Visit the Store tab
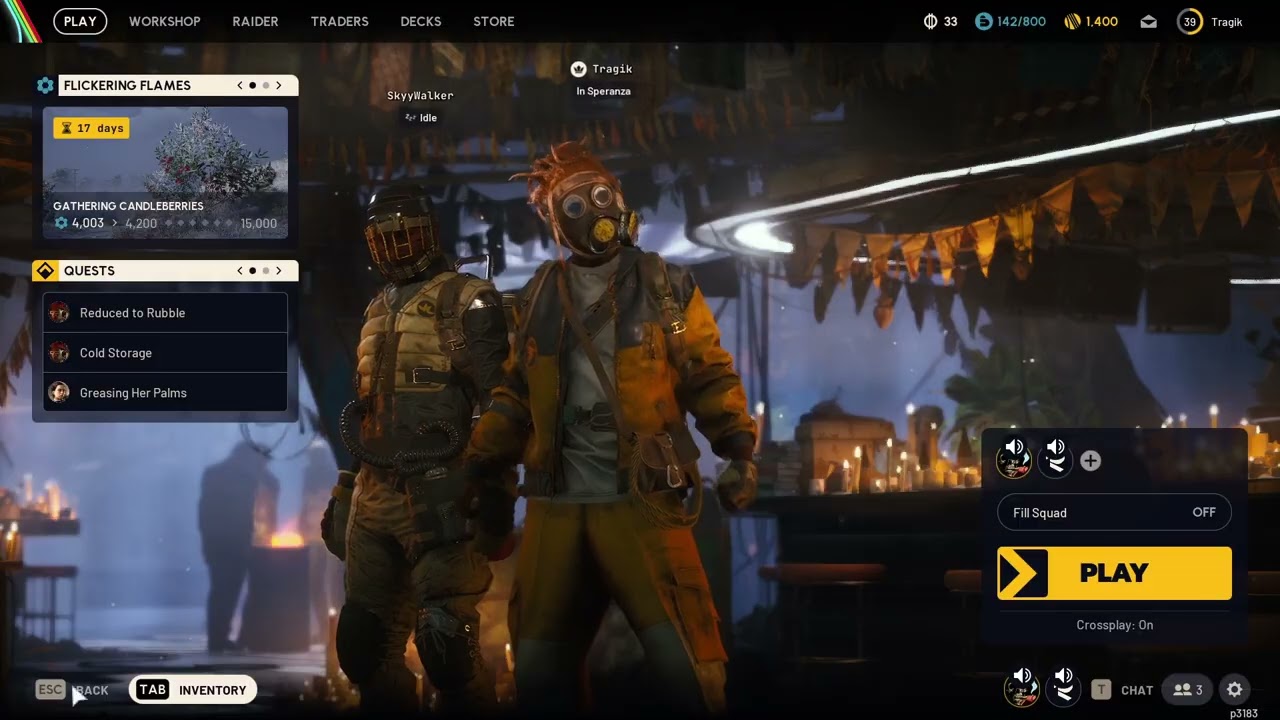The width and height of the screenshot is (1280, 720). [x=494, y=21]
